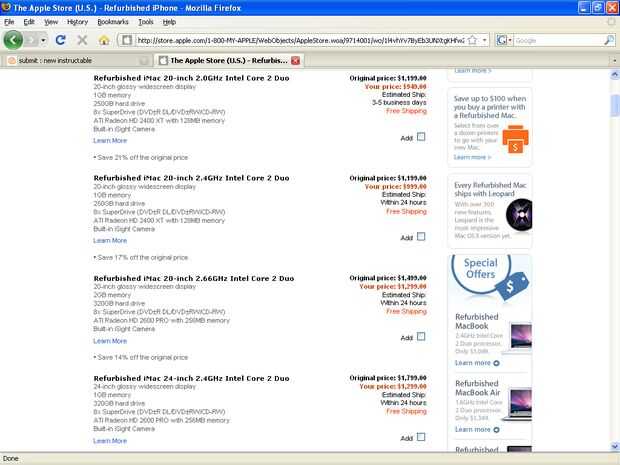Check Add for iMac 24-inch 2.4GHz
Viewport: 620px width, 465px height.
coord(421,437)
